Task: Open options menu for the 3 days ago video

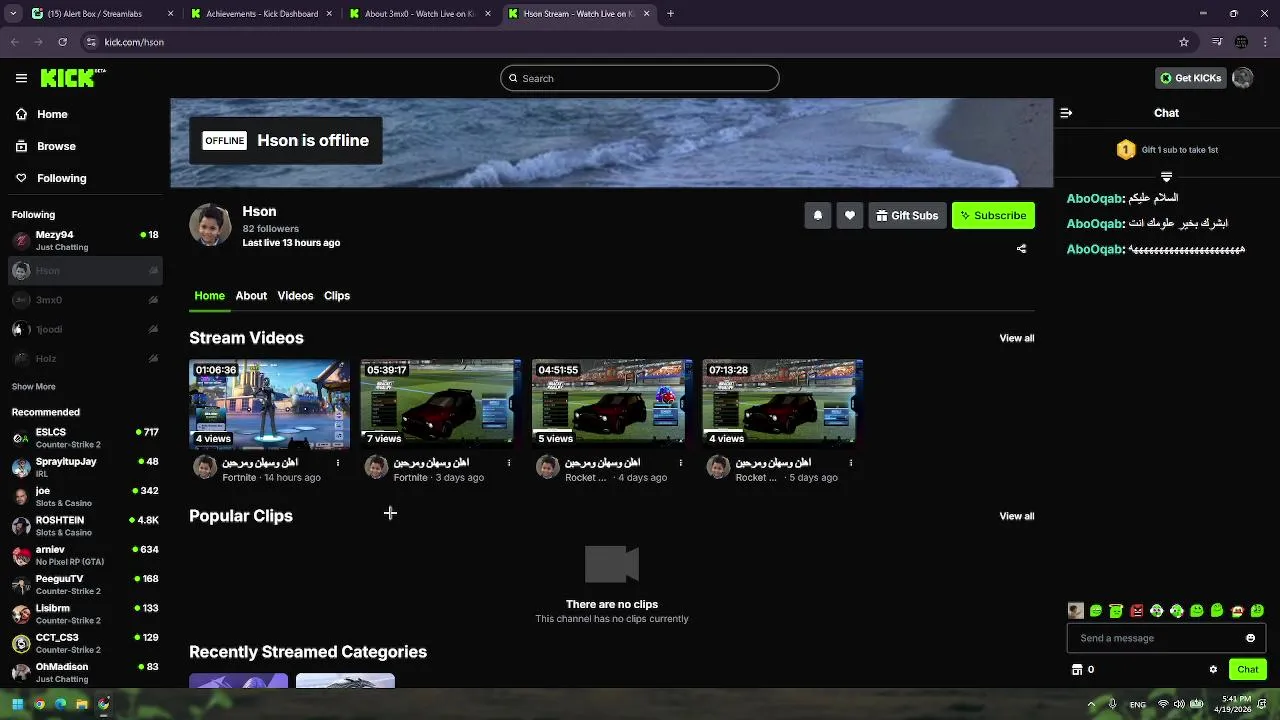Action: [509, 463]
